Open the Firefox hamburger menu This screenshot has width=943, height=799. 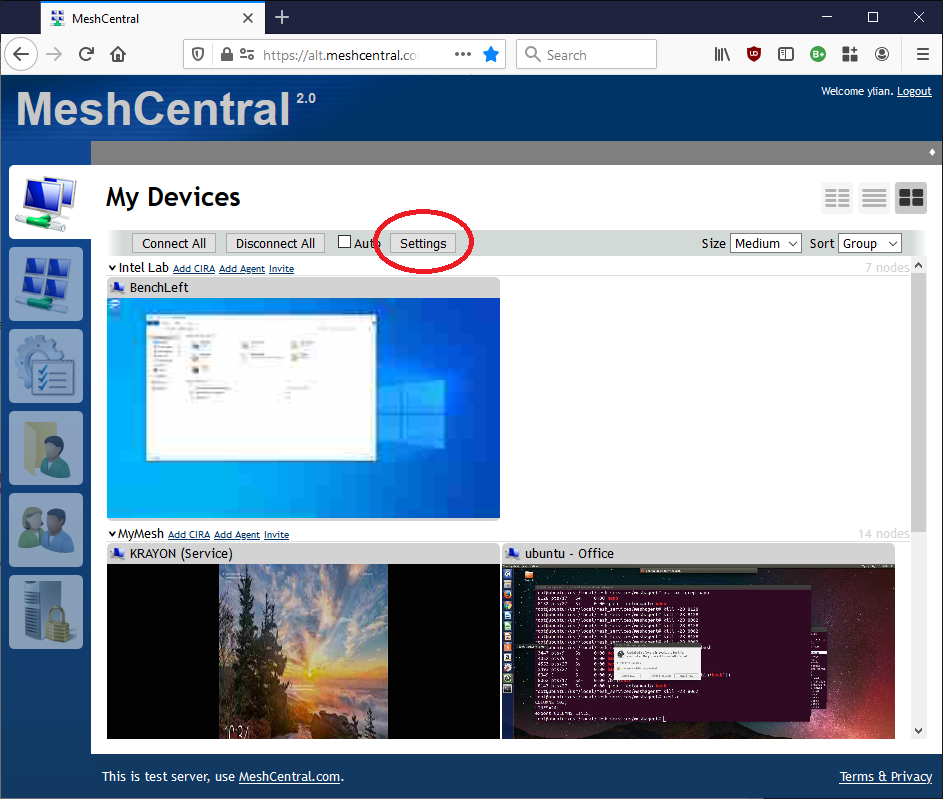click(x=922, y=54)
